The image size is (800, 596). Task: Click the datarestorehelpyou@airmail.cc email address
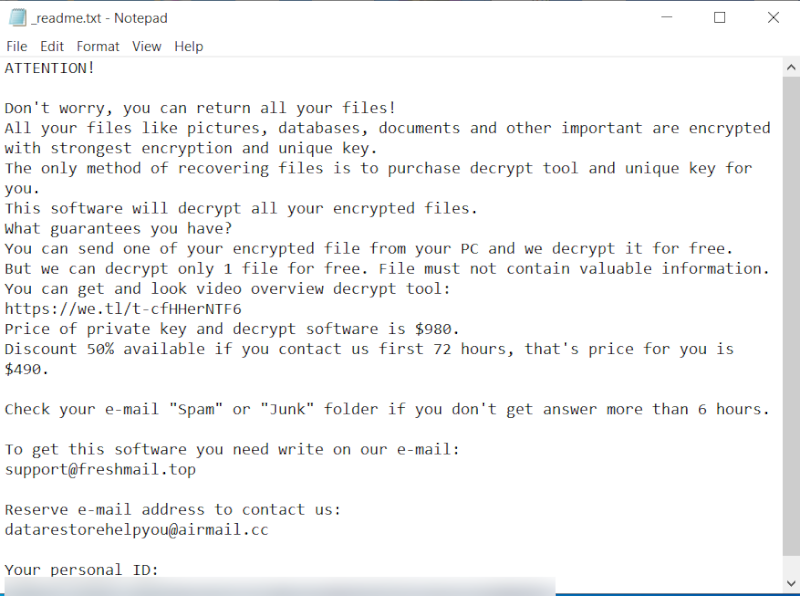click(x=136, y=530)
